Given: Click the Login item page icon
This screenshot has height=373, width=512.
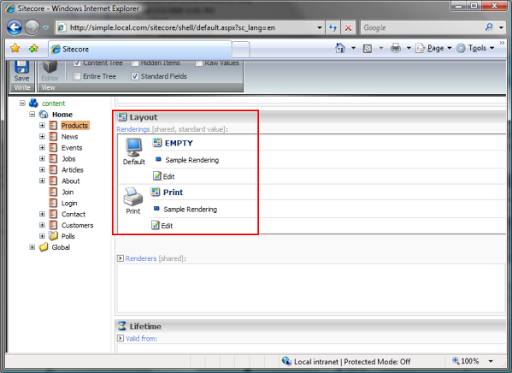Looking at the screenshot, I should click(53, 203).
